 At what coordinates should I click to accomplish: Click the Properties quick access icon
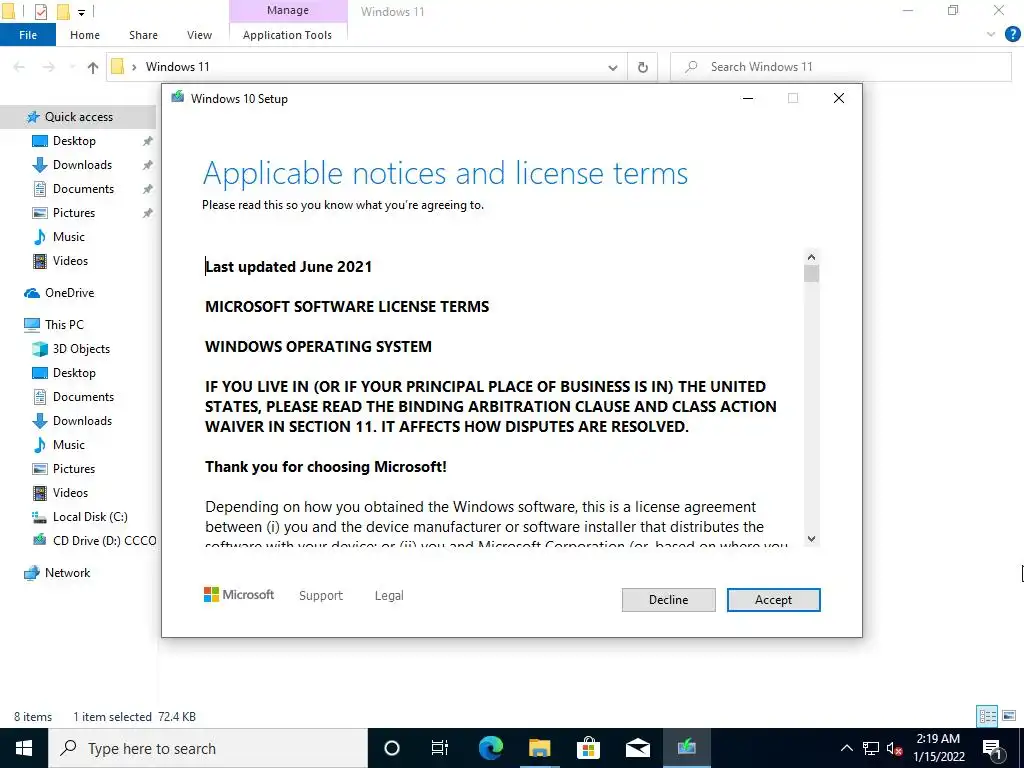coord(40,11)
